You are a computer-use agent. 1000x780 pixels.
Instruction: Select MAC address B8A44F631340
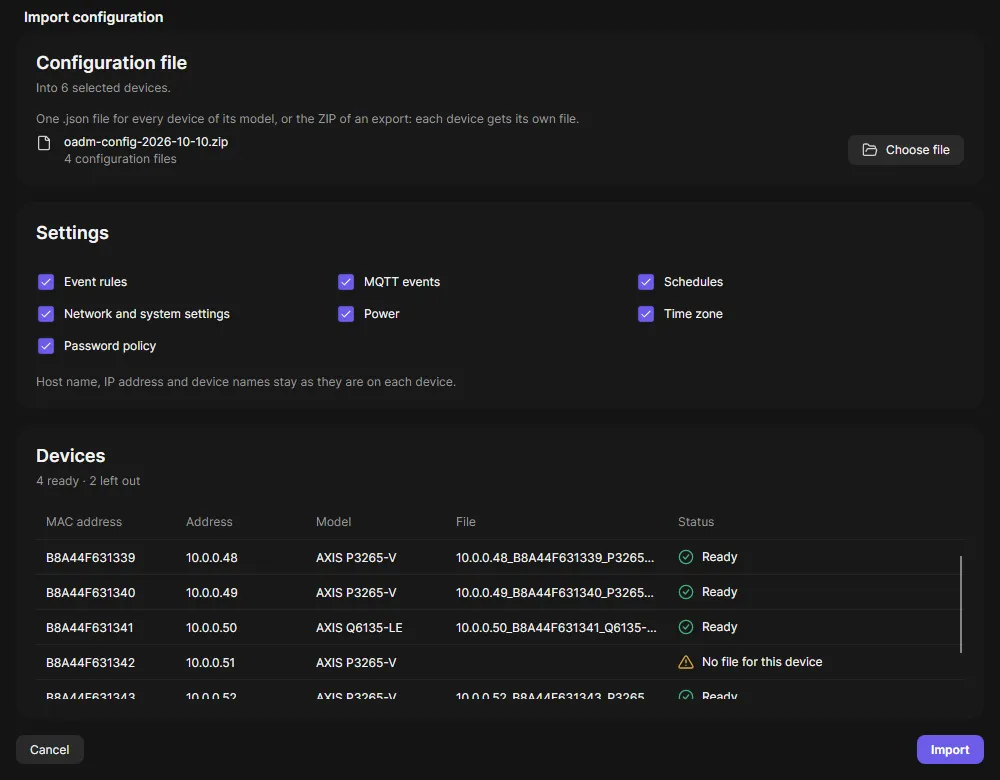[x=91, y=592]
